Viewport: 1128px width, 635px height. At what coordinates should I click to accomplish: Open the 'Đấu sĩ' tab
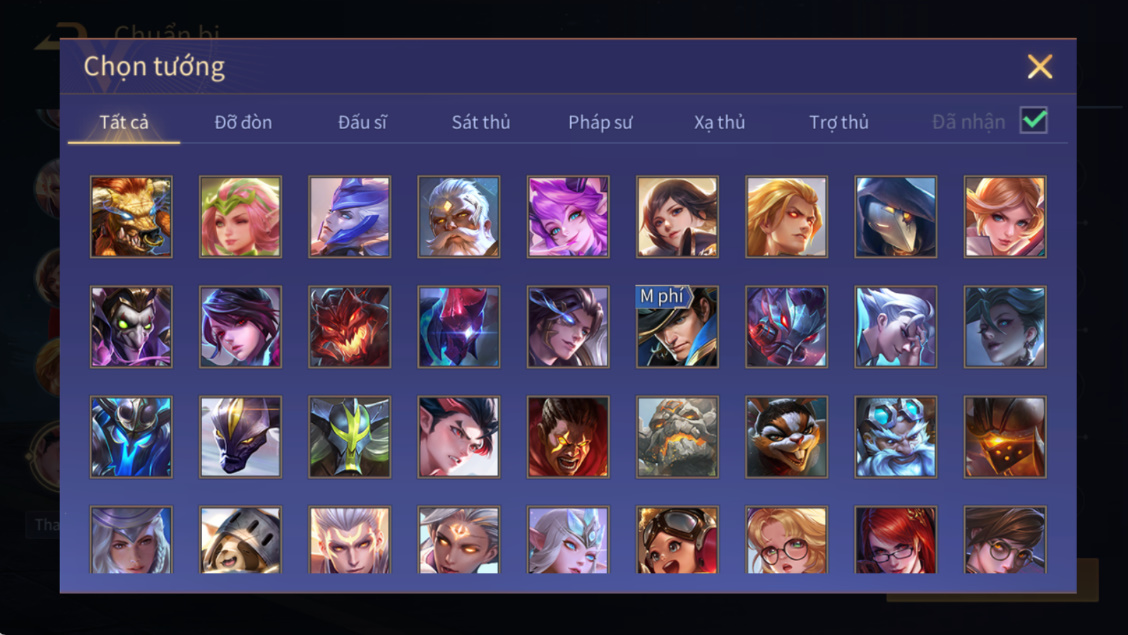tap(362, 122)
